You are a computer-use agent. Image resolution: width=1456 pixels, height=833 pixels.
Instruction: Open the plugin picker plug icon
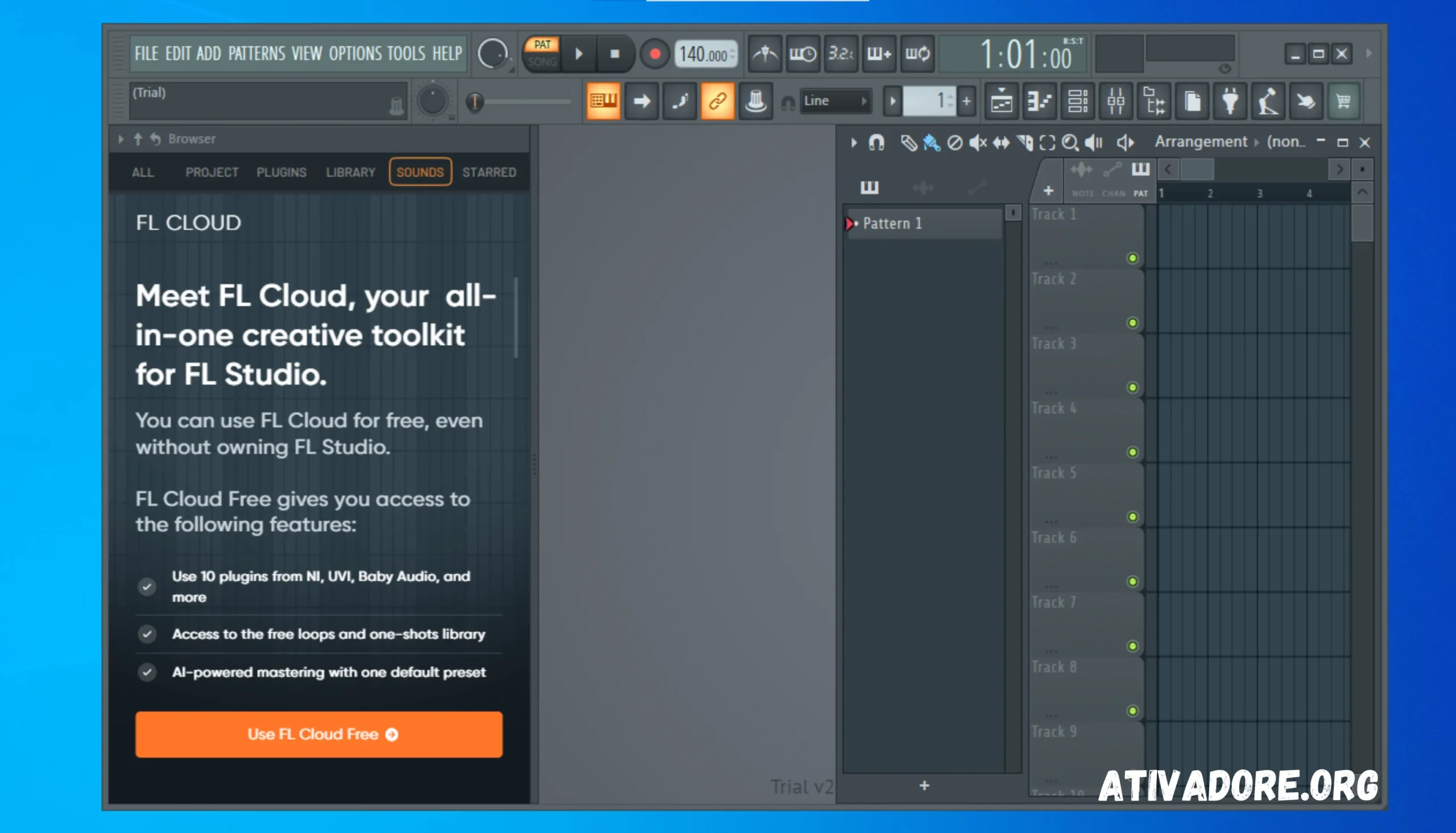pos(1230,101)
